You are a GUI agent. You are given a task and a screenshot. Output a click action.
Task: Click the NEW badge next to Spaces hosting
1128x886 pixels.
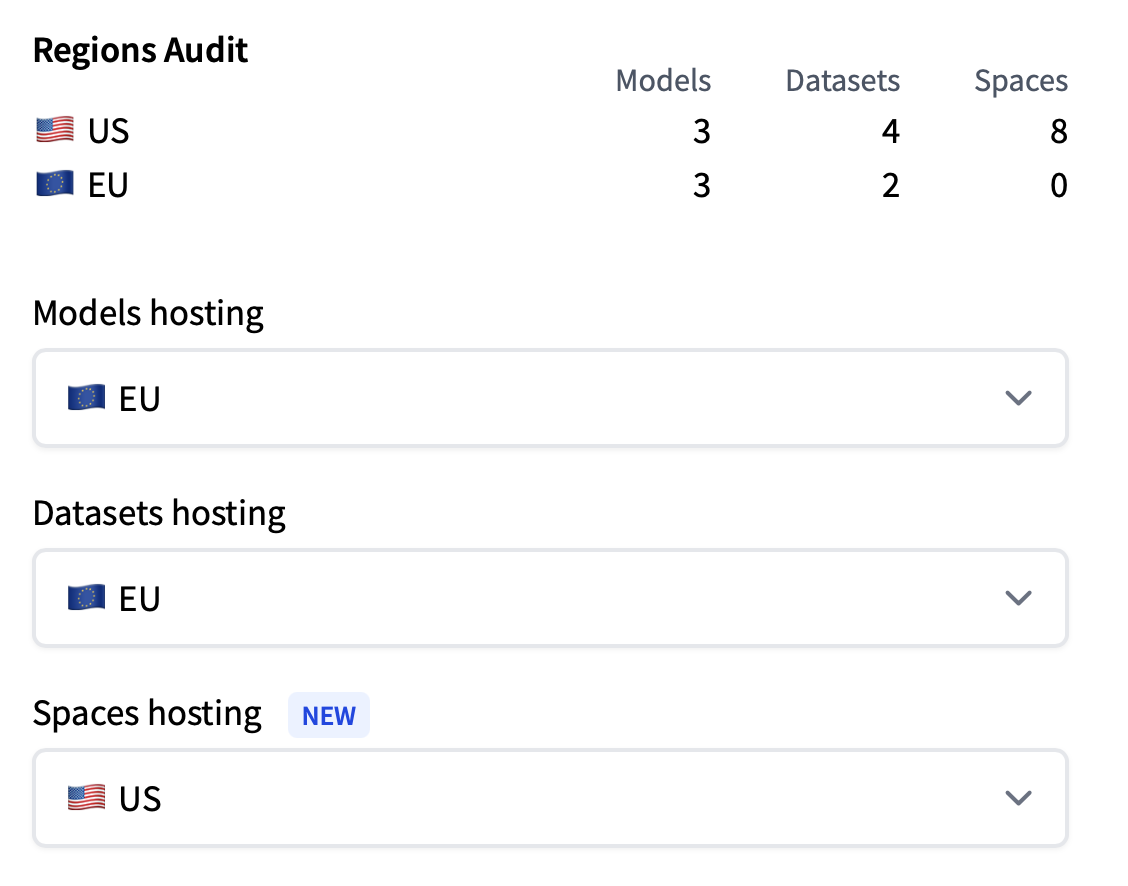329,714
